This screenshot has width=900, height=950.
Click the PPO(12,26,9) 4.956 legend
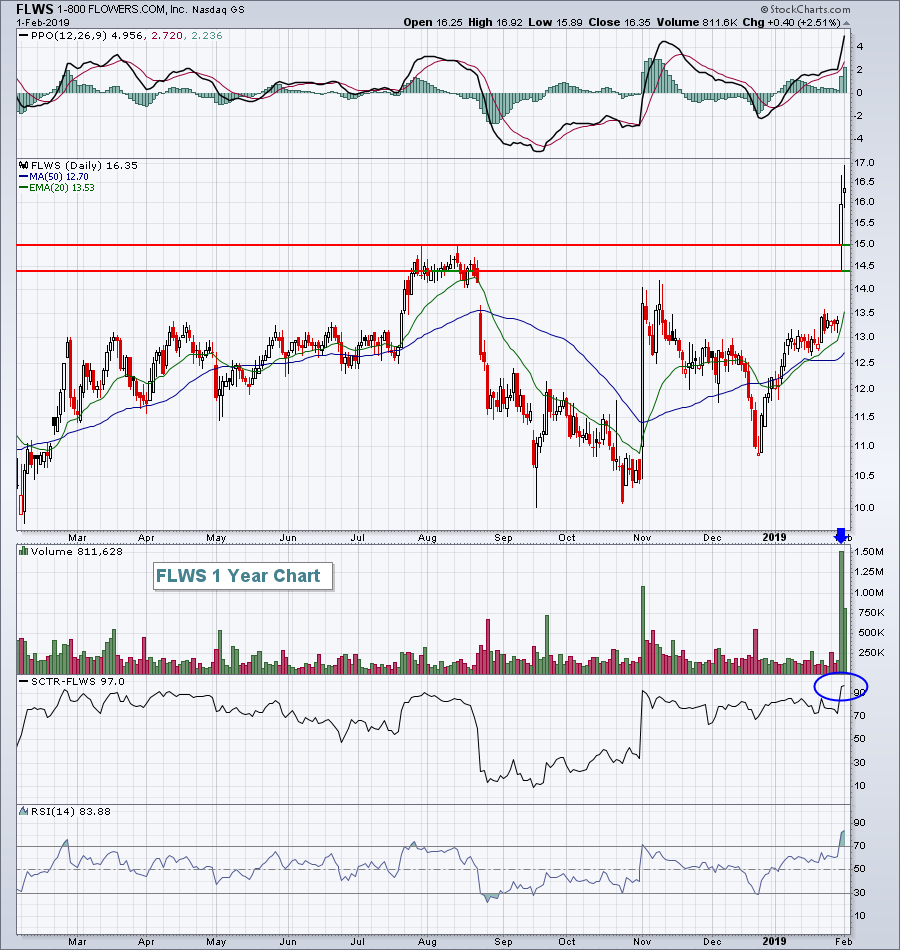coord(87,36)
